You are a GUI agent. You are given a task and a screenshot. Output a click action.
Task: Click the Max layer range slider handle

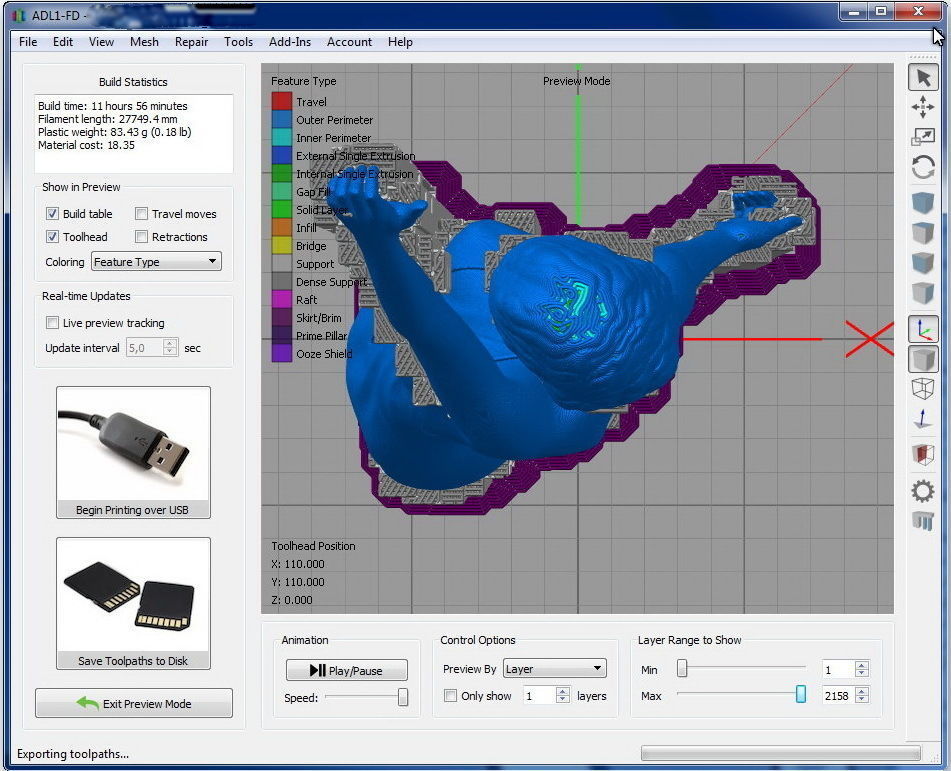[801, 695]
